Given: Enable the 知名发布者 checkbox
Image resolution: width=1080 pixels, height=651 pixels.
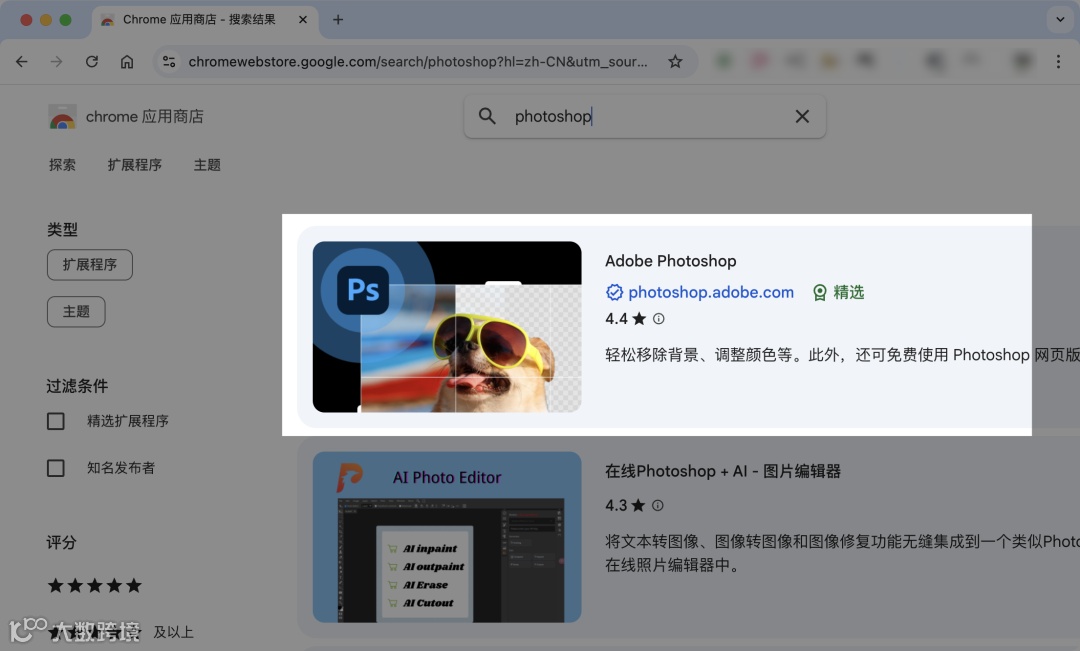Looking at the screenshot, I should tap(56, 468).
